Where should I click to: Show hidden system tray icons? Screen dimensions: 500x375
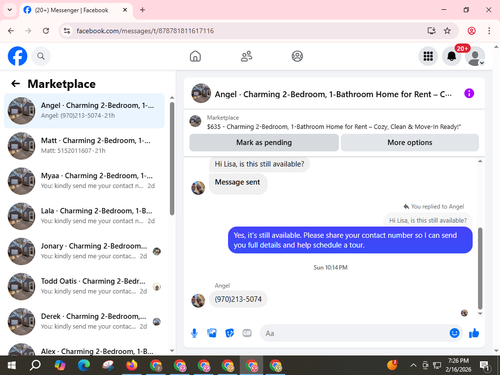click(x=413, y=365)
